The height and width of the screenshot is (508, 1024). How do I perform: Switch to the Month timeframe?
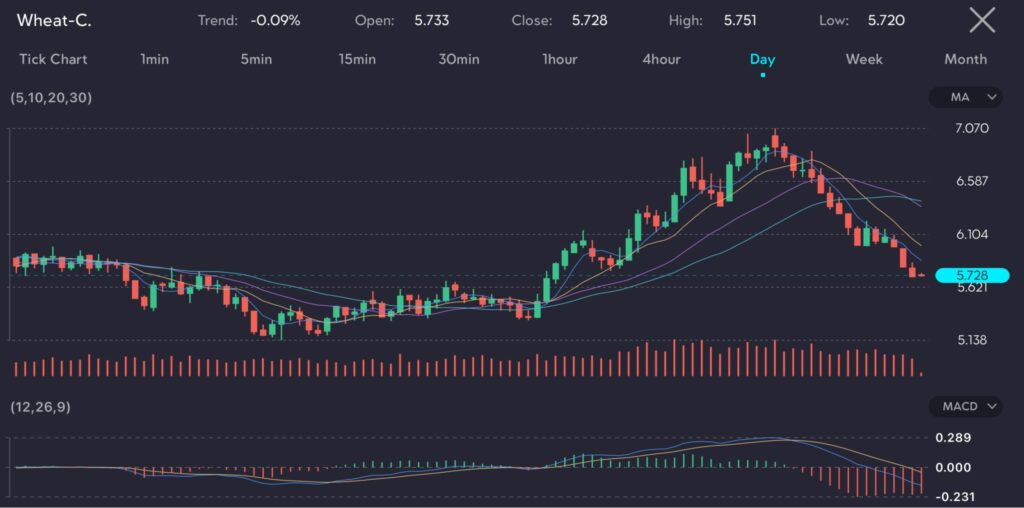965,59
